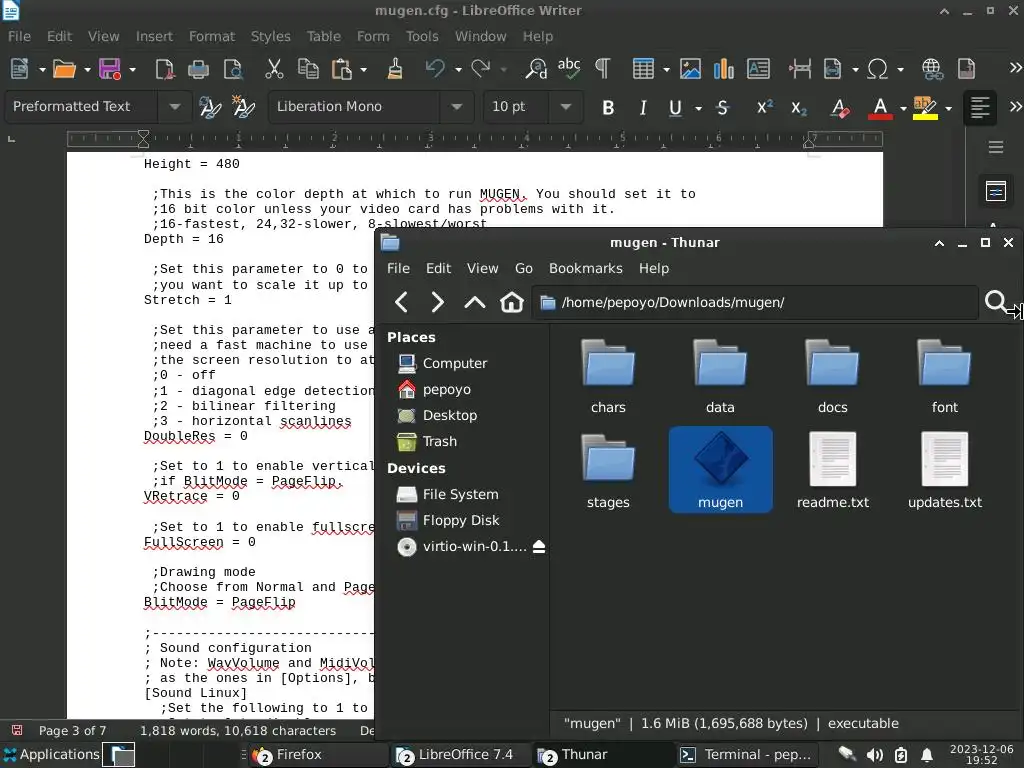The width and height of the screenshot is (1024, 768).
Task: Apply red font color swatch
Action: [880, 108]
